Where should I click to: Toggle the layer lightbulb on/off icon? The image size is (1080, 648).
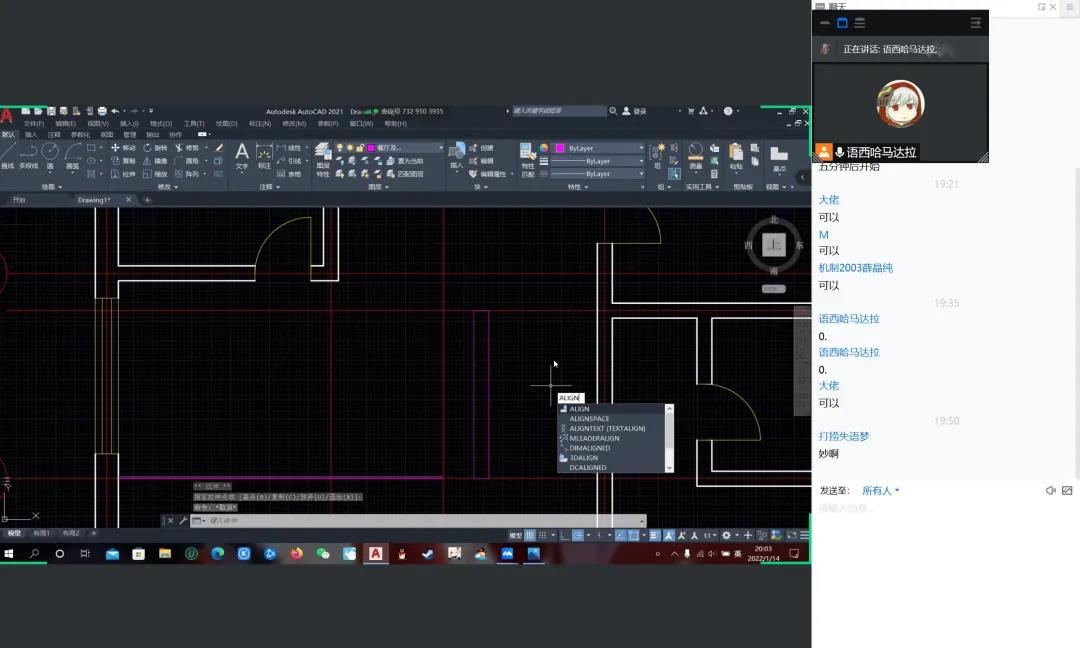(x=340, y=148)
